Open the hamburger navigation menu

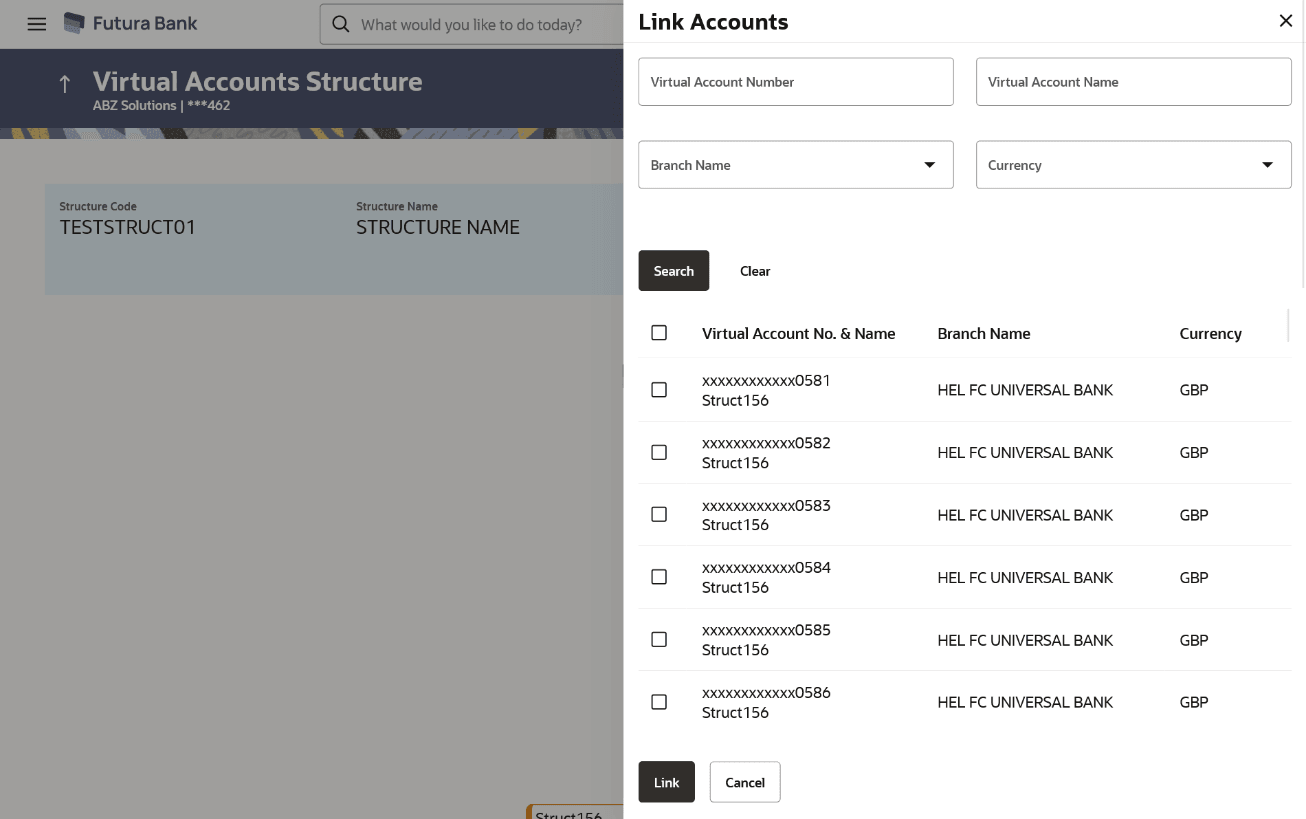coord(37,24)
